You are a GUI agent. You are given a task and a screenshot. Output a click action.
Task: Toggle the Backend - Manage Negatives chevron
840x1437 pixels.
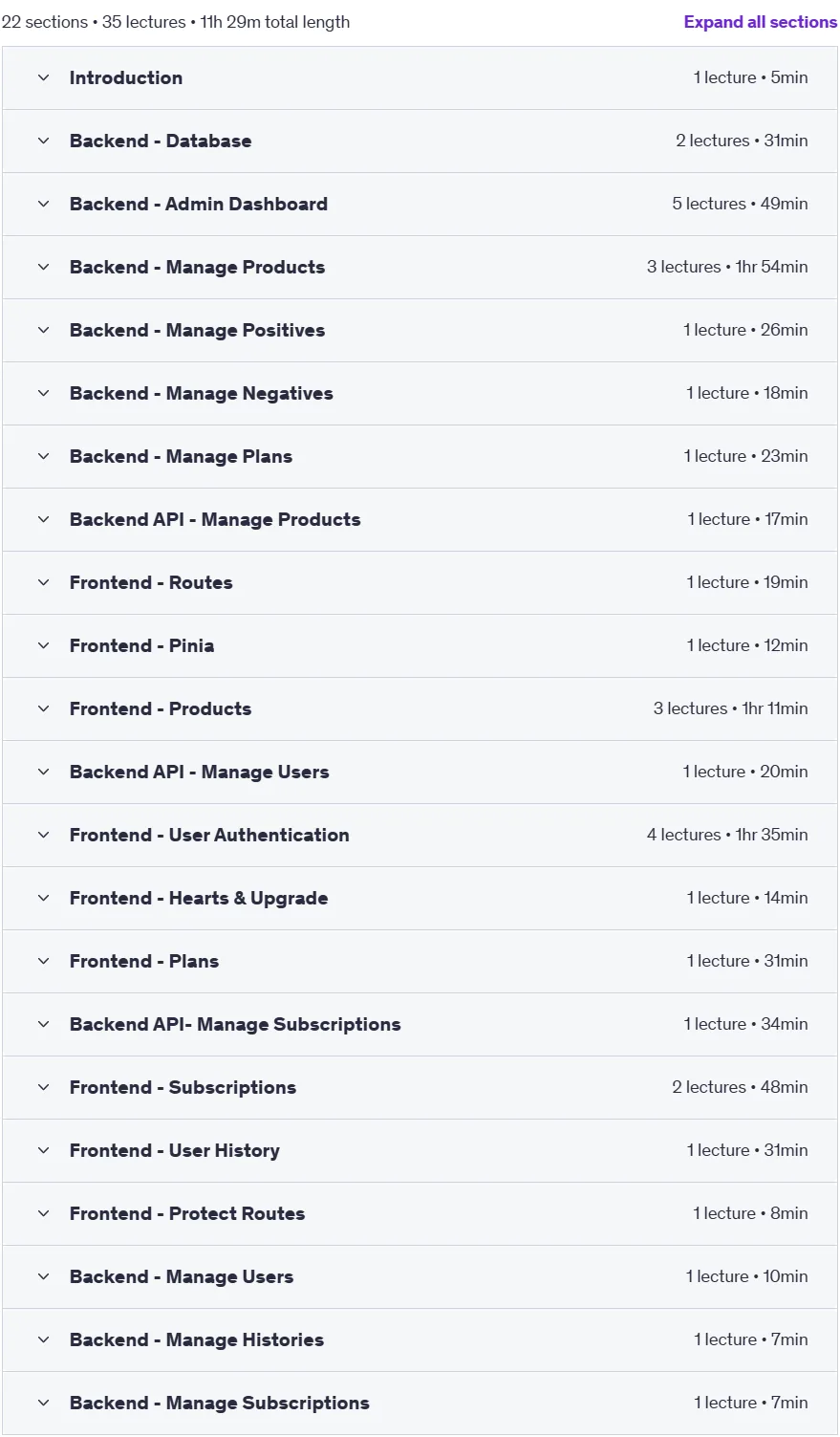(x=43, y=393)
